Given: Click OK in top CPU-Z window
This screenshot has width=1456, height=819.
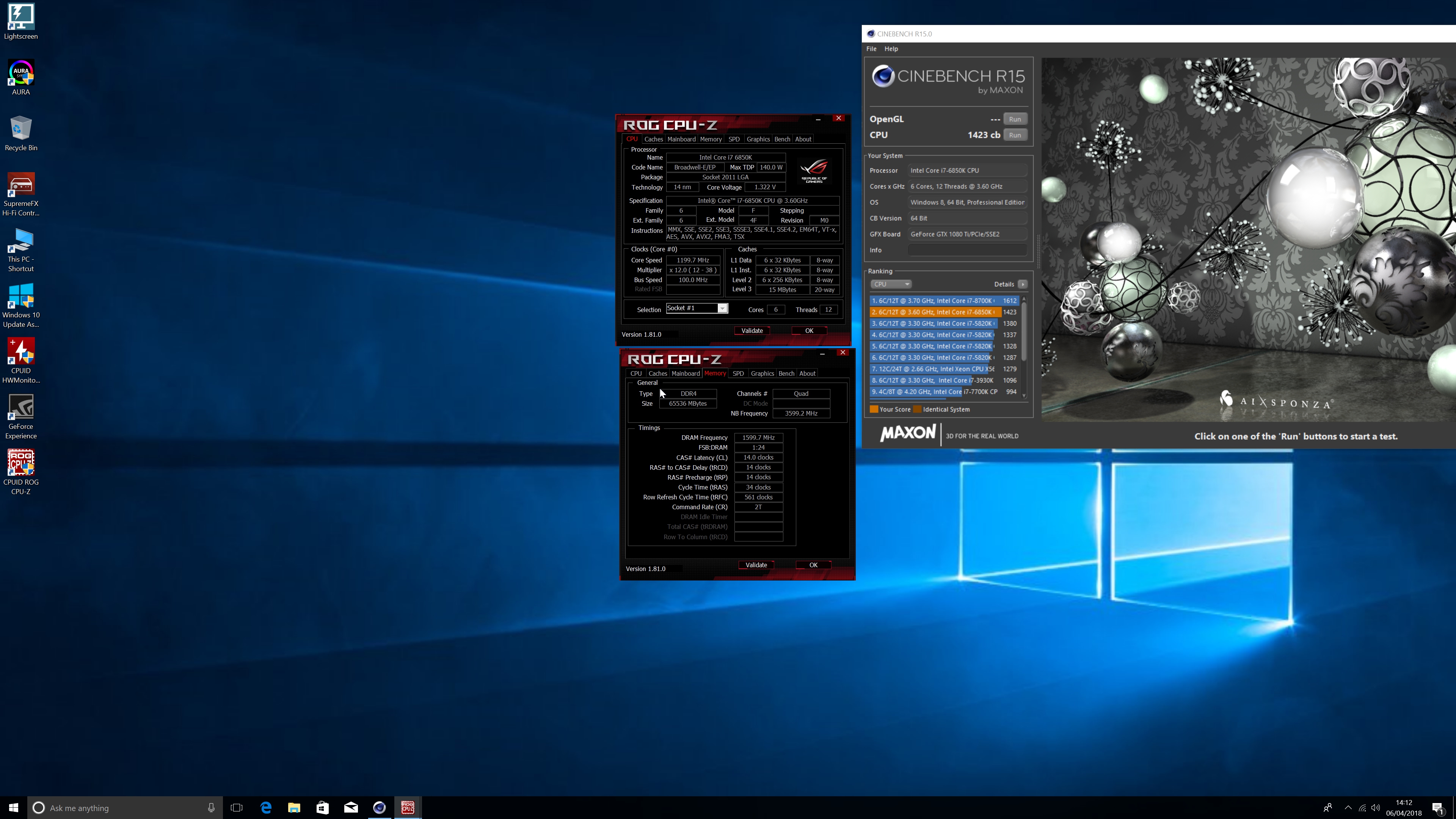Looking at the screenshot, I should pyautogui.click(x=809, y=331).
